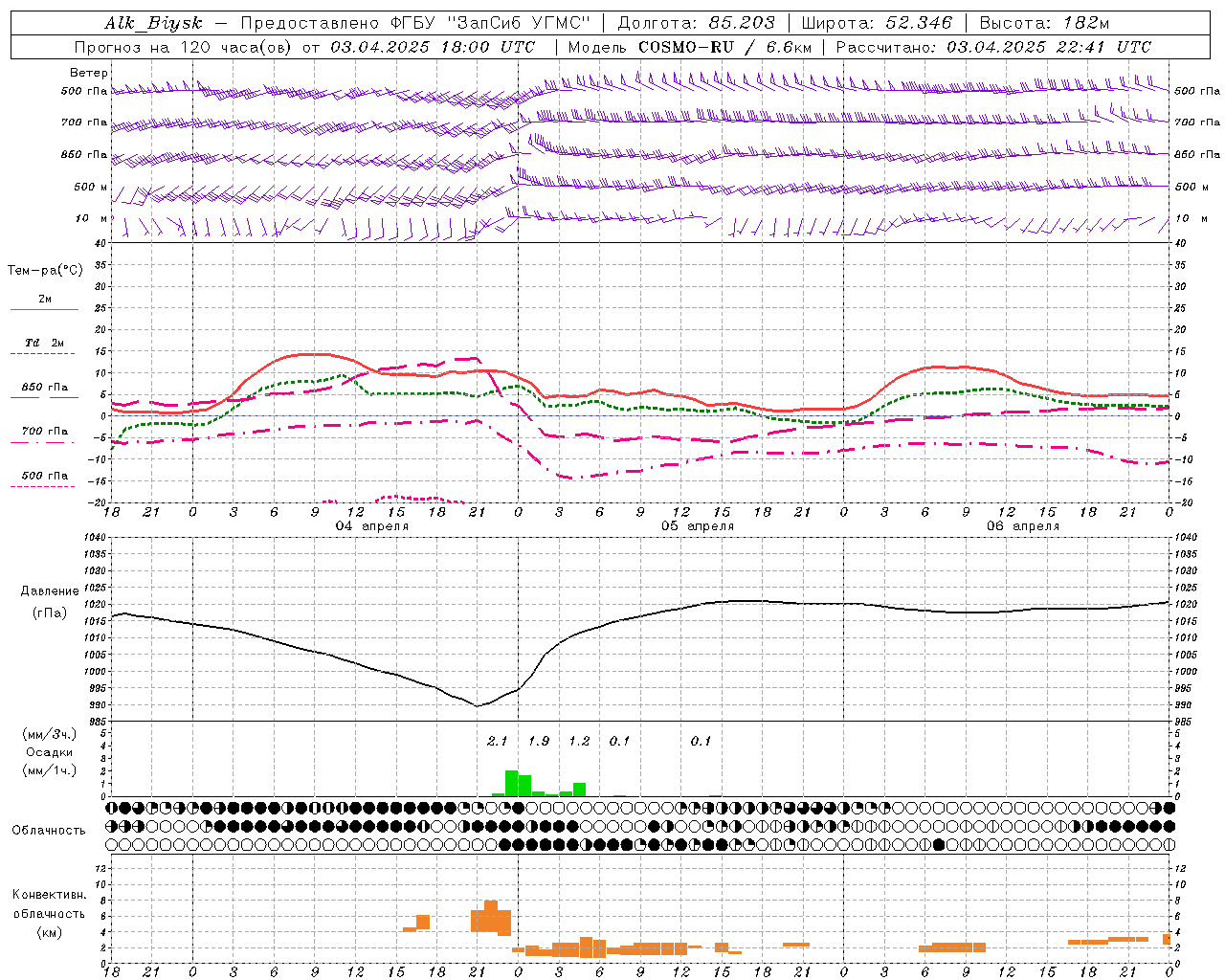Click 'Рассчитано: 03.04.2025 22:41 UTC' text
This screenshot has width=1225, height=980.
(x=993, y=47)
